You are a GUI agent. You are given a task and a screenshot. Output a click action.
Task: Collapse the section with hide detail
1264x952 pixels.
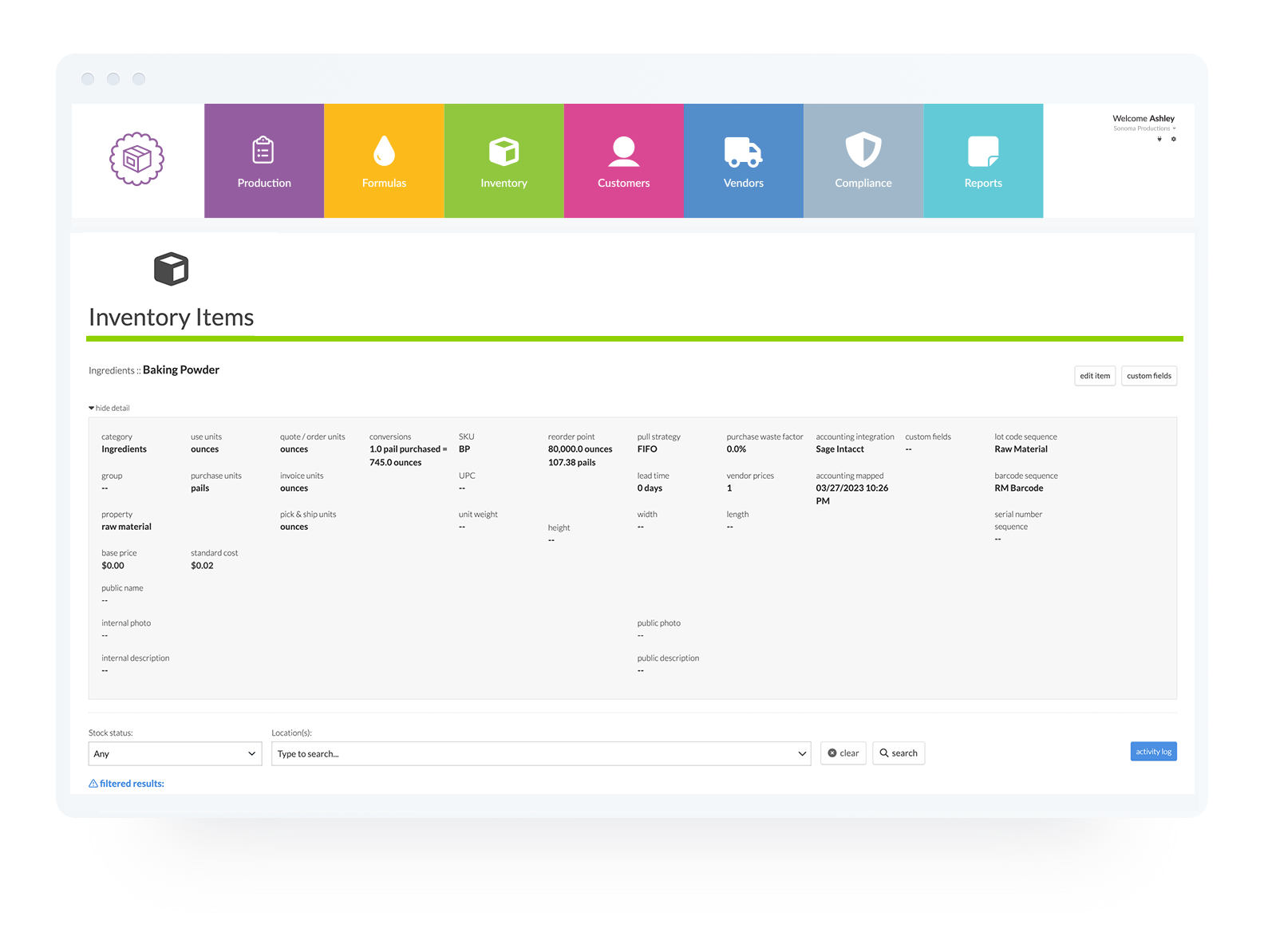(109, 408)
